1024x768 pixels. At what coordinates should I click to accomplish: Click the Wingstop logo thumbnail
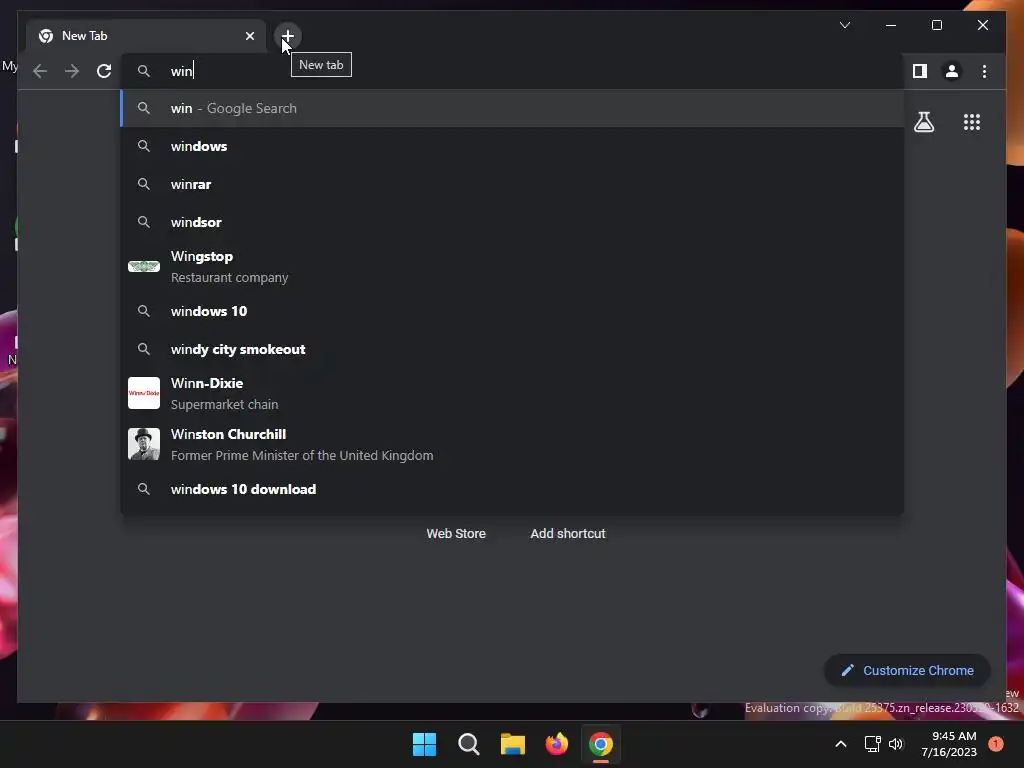pyautogui.click(x=144, y=266)
